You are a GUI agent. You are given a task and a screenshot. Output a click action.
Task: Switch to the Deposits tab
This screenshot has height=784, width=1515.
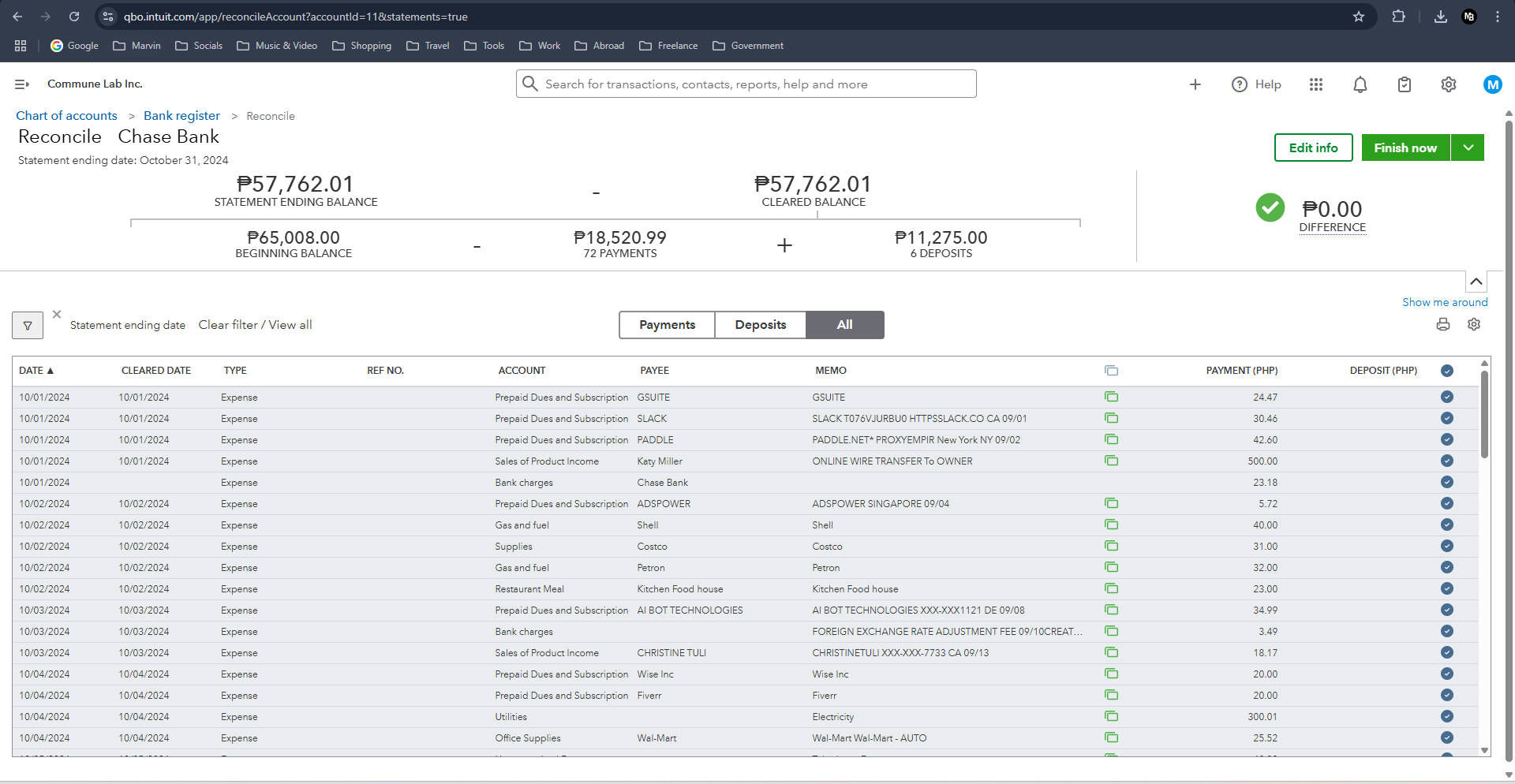[x=760, y=325]
